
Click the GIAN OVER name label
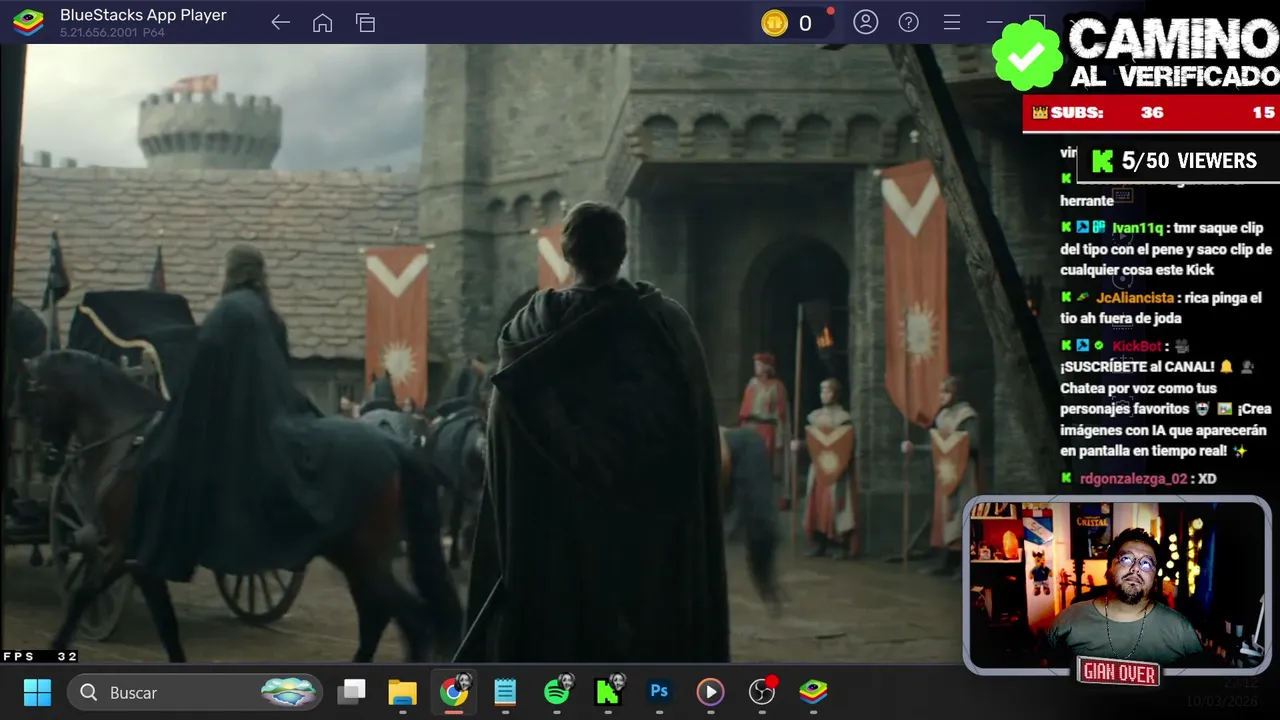(1119, 673)
